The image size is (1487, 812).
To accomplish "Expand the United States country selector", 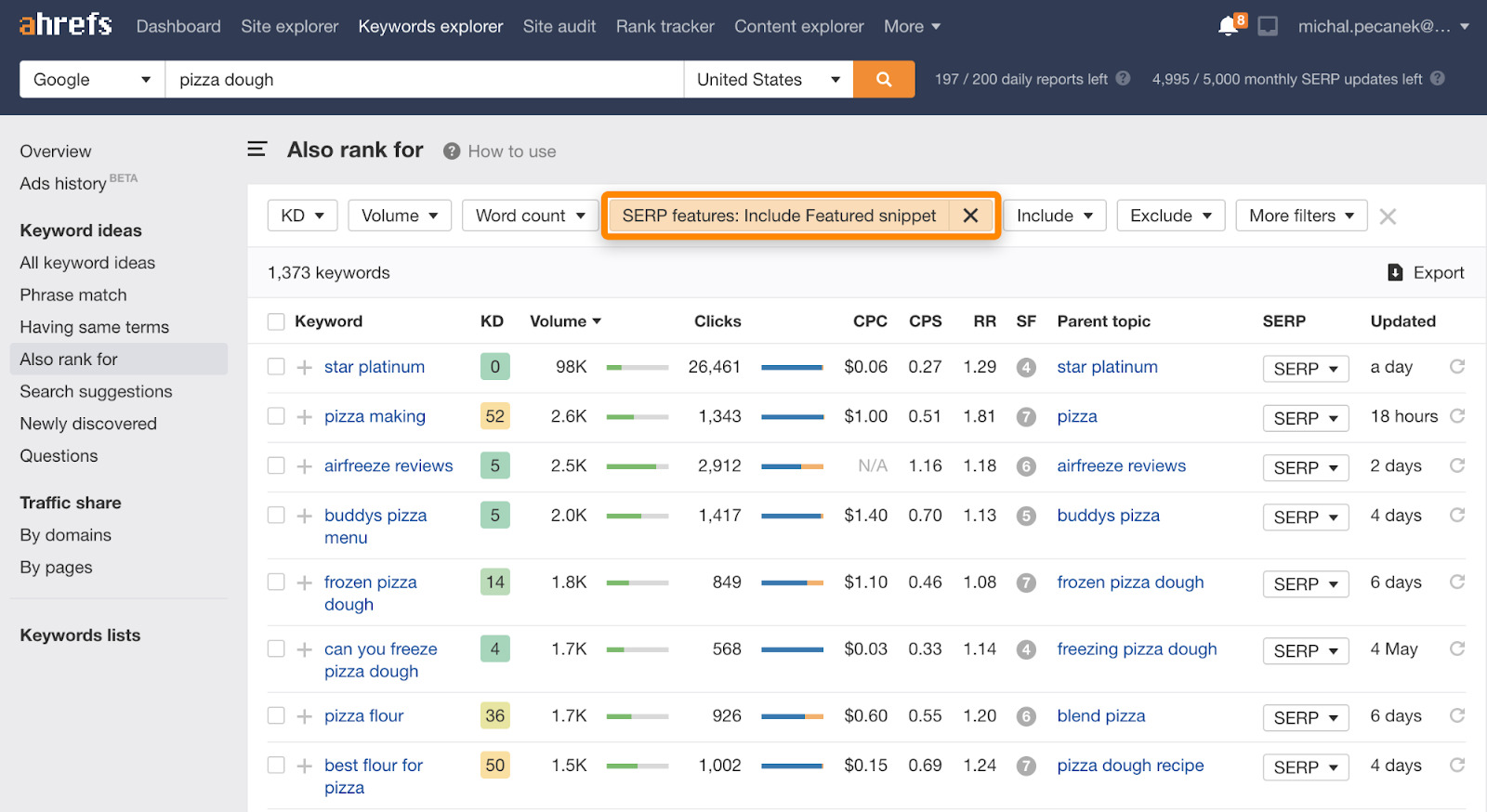I will point(768,80).
